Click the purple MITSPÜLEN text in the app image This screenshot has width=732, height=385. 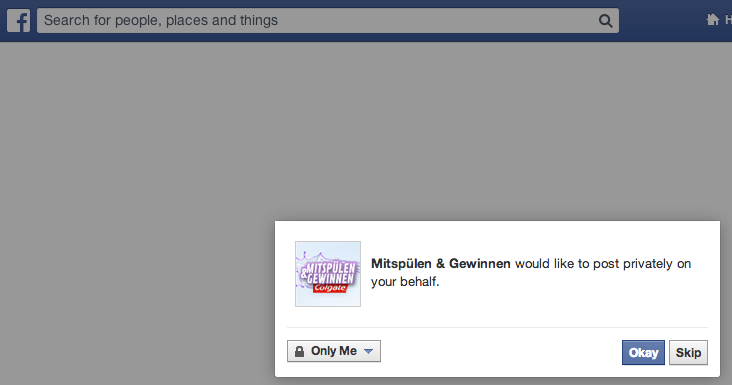click(331, 268)
